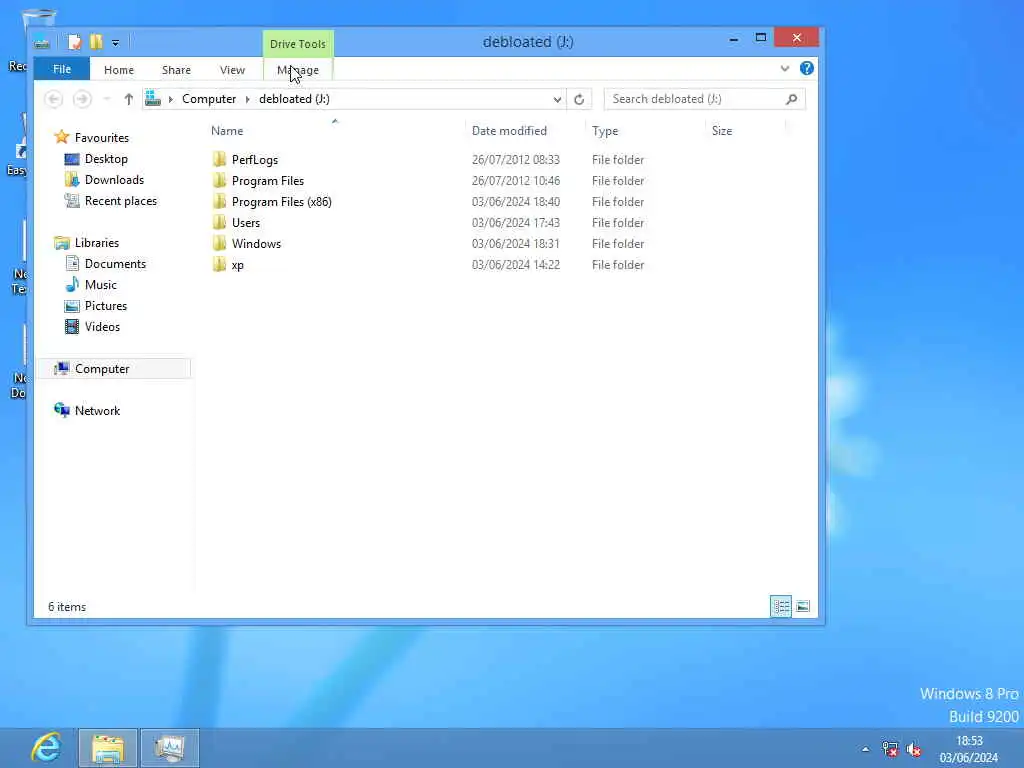This screenshot has width=1024, height=768.
Task: Select the Users folder icon
Action: pyautogui.click(x=219, y=222)
